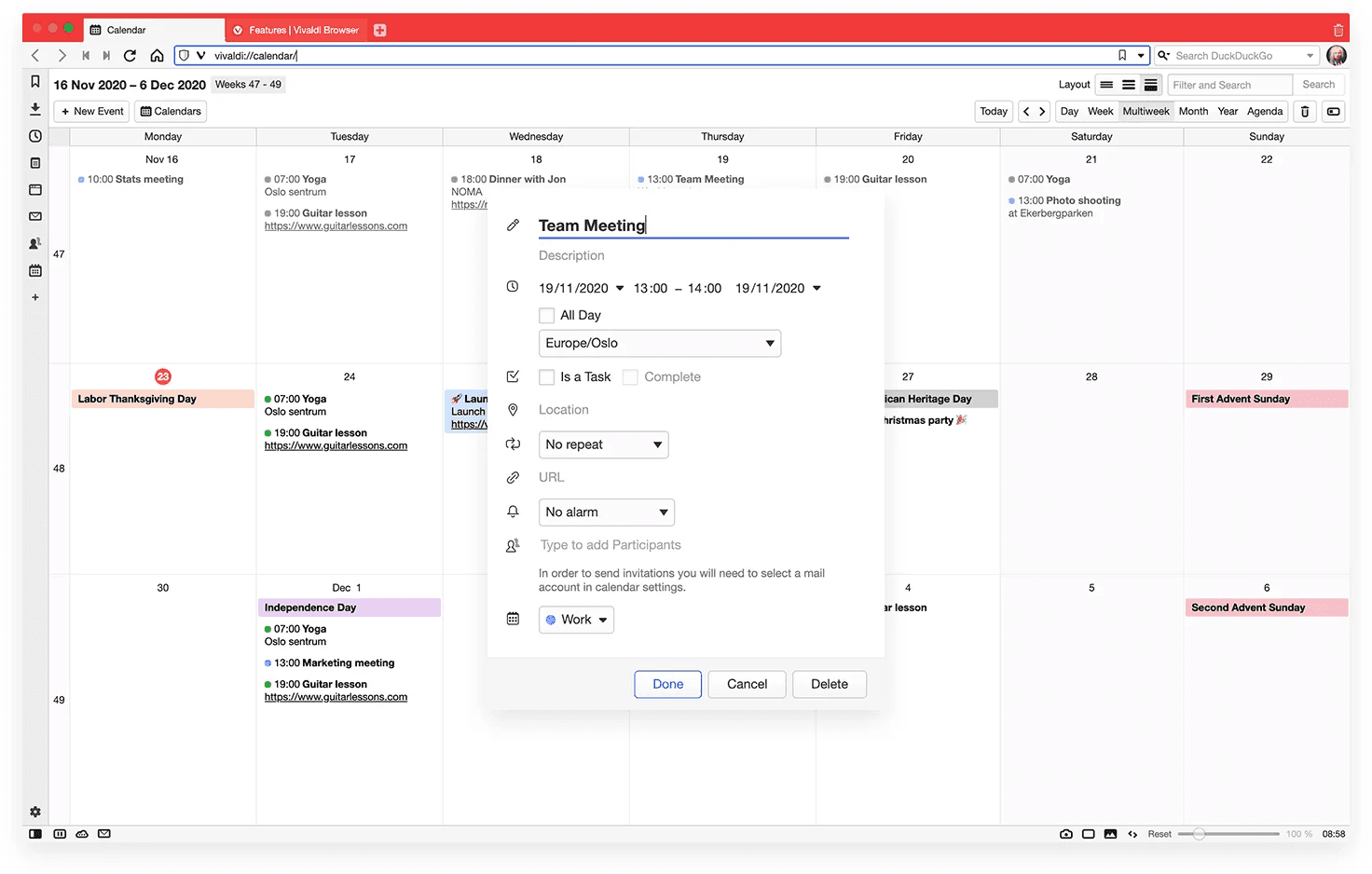Mark the Team Meeting as a task

pos(547,376)
